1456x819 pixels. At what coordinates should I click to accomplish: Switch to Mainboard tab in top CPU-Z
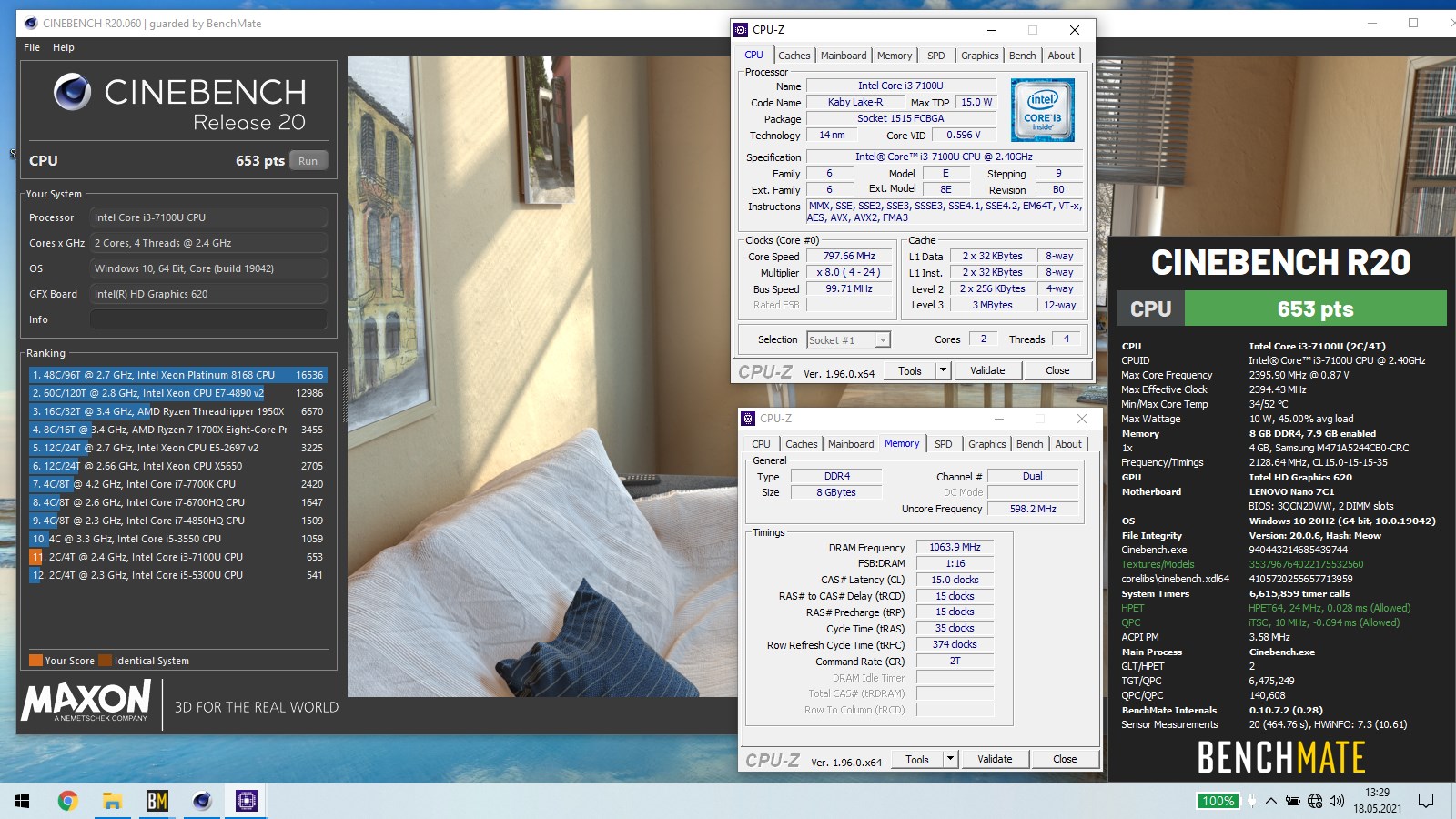click(844, 56)
